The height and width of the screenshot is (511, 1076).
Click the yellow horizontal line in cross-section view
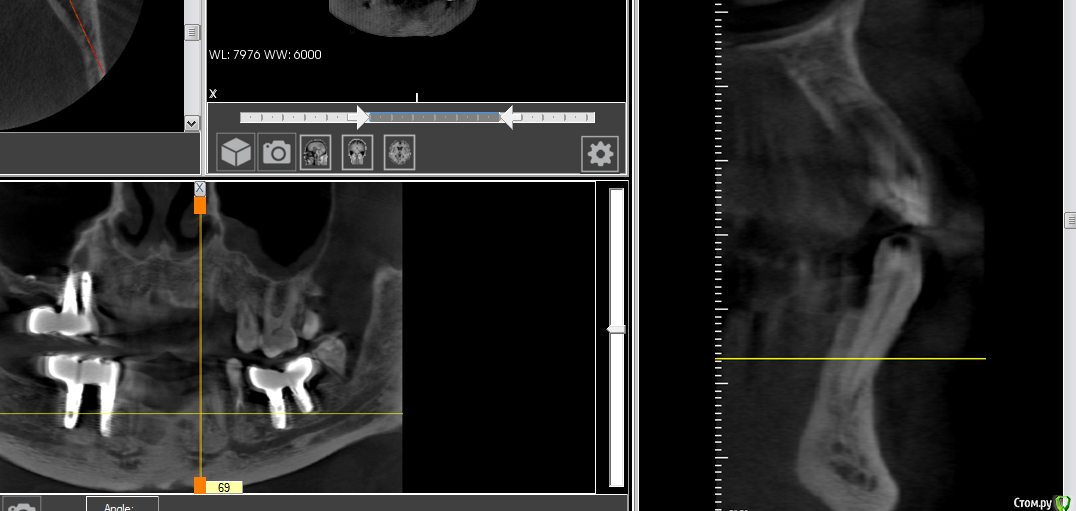click(x=850, y=358)
